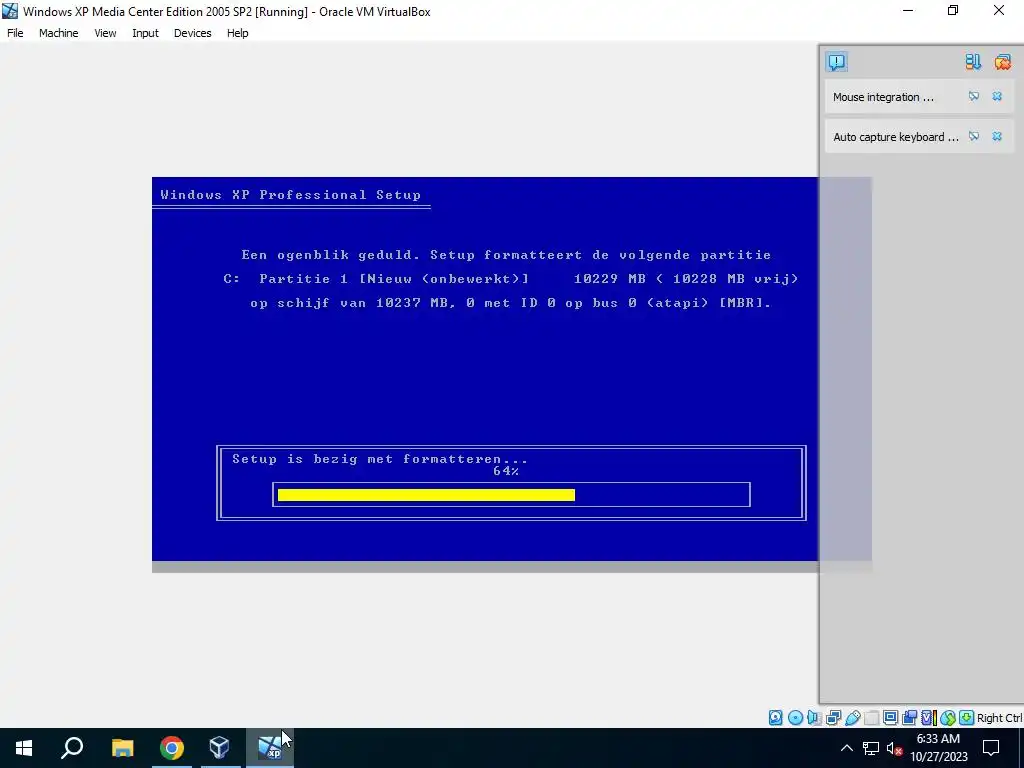
Task: Dismiss all notifications with the delete-all icon
Action: 1002,62
